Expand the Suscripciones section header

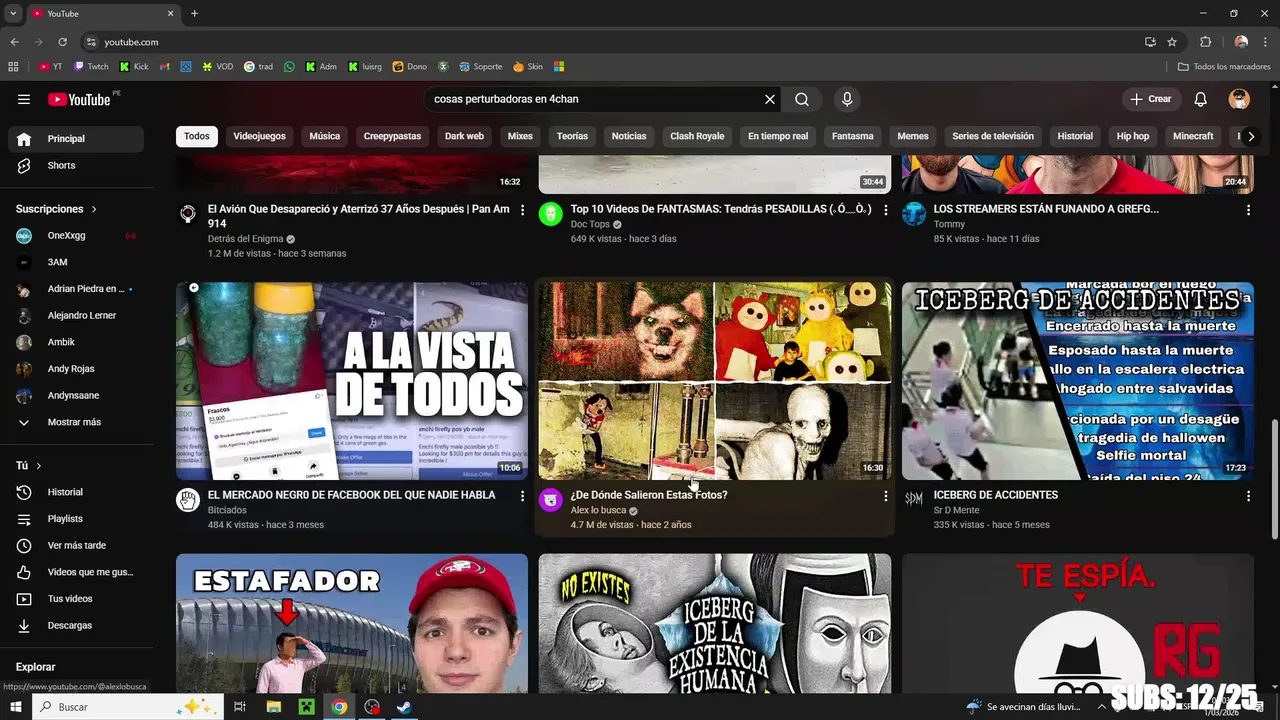click(56, 209)
